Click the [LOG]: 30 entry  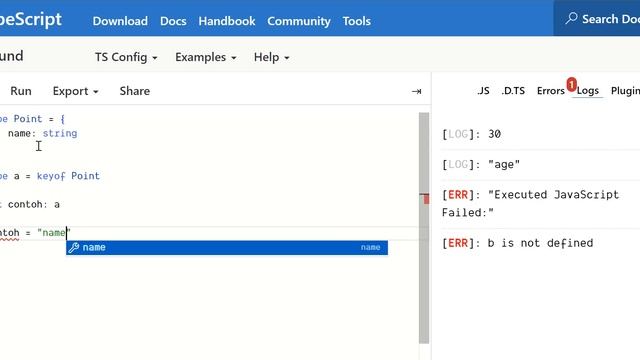[471, 134]
